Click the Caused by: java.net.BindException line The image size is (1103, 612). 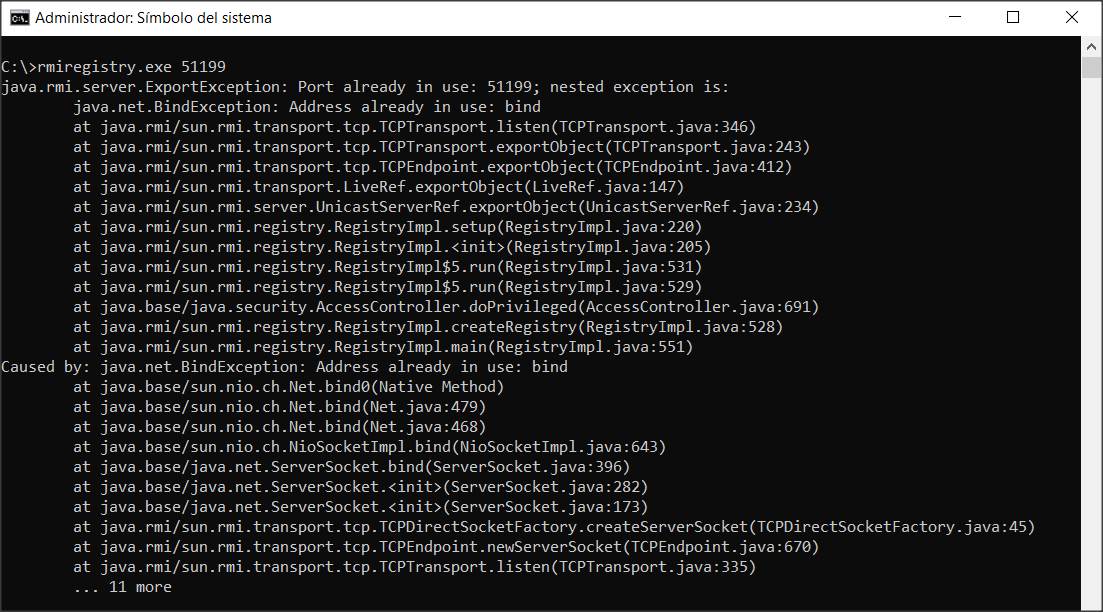coord(284,367)
